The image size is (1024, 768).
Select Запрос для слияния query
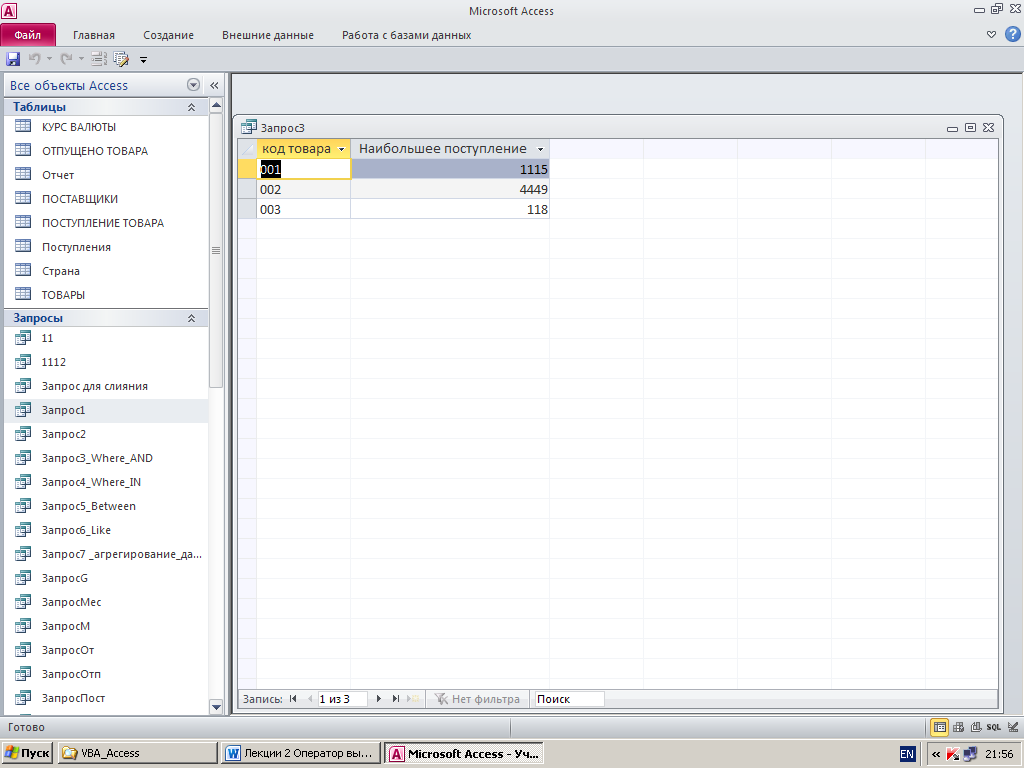tap(106, 386)
